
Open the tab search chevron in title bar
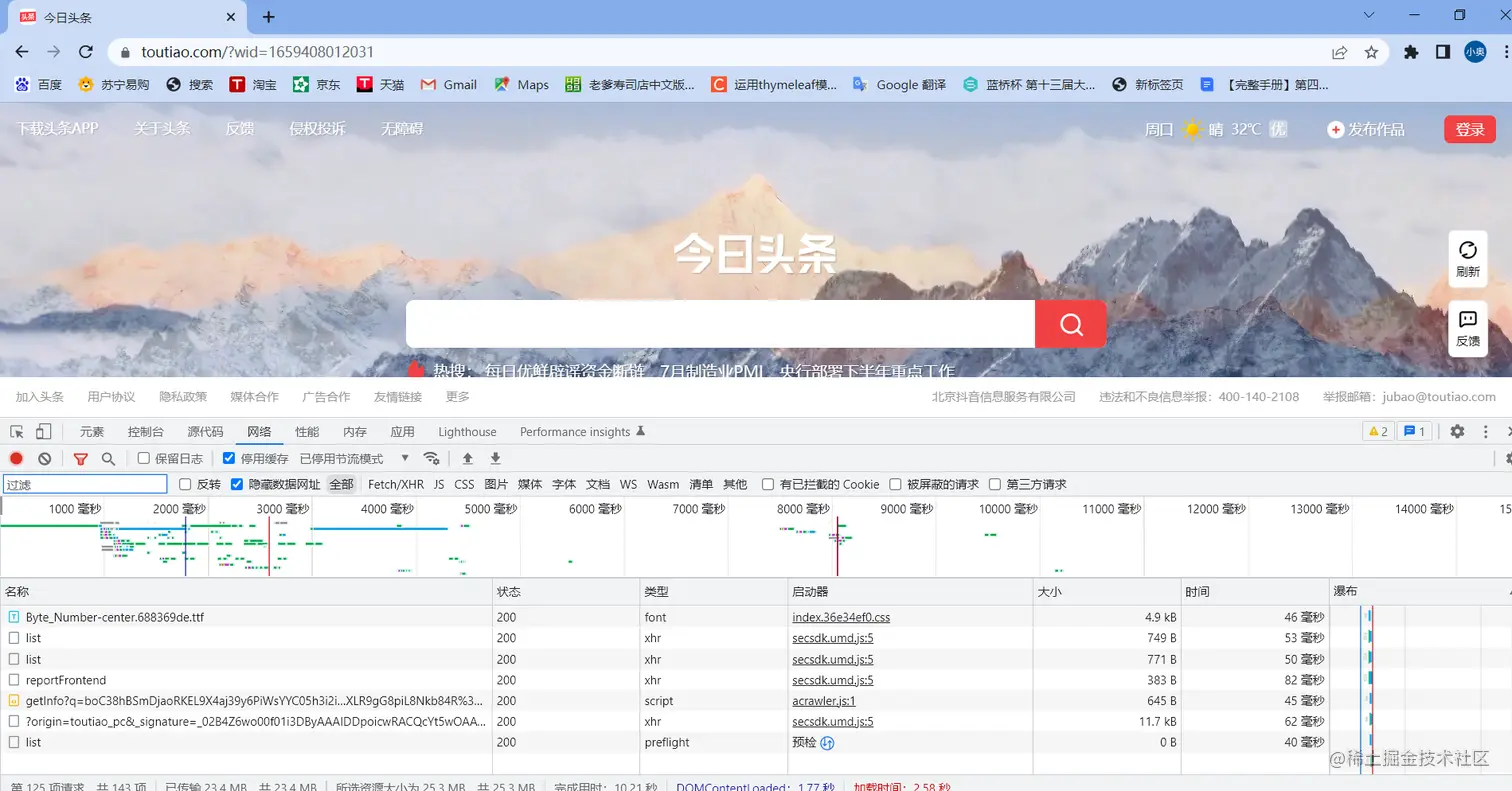(x=1370, y=15)
